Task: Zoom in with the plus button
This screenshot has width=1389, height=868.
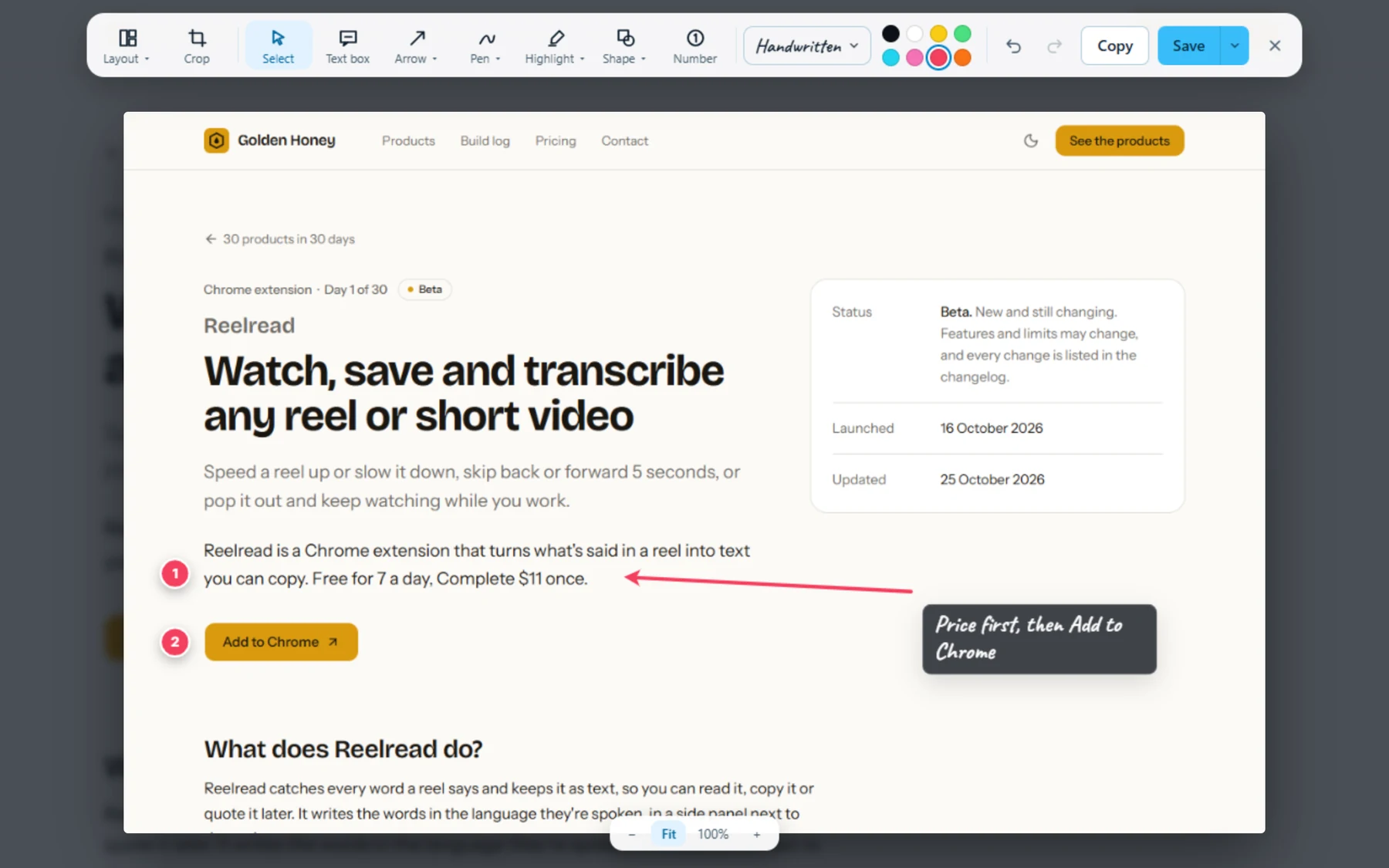Action: (756, 834)
